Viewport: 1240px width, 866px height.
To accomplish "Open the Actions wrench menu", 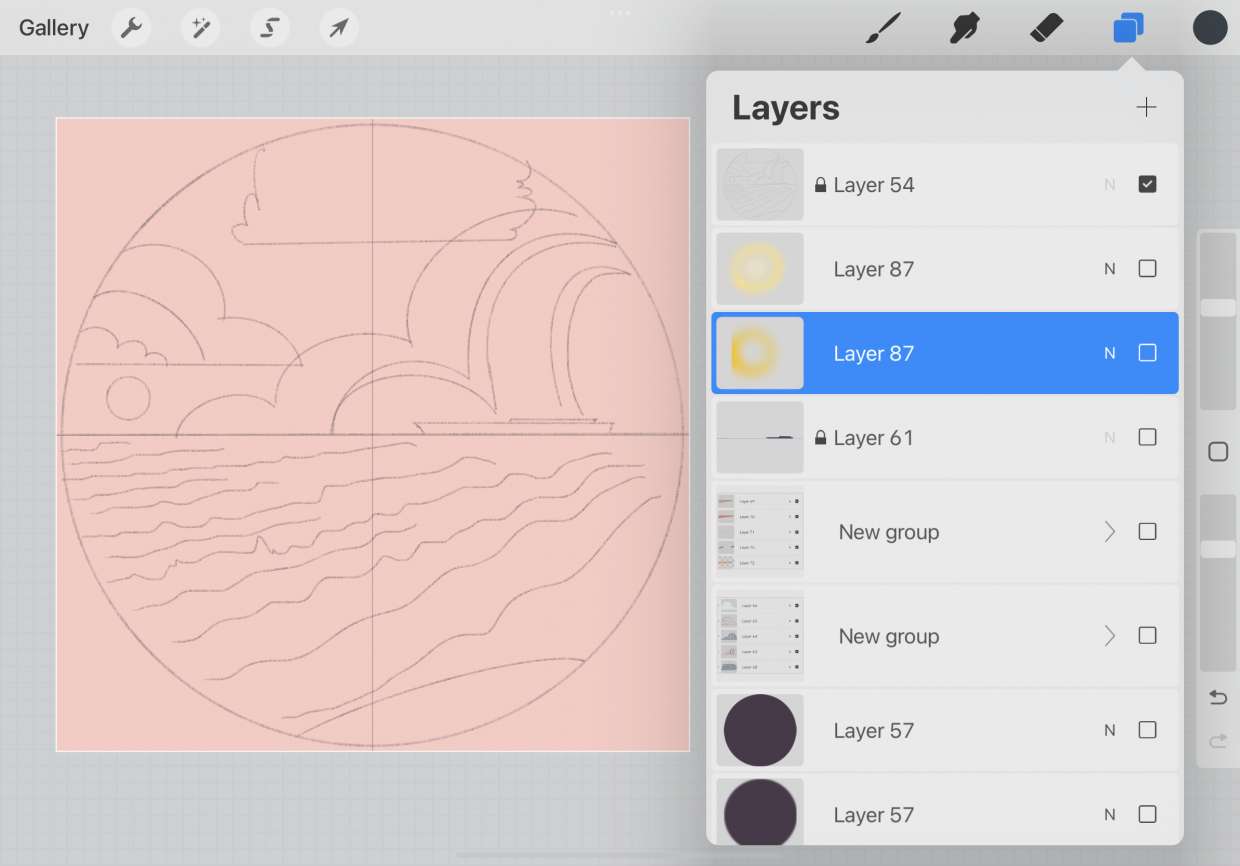I will coord(131,28).
